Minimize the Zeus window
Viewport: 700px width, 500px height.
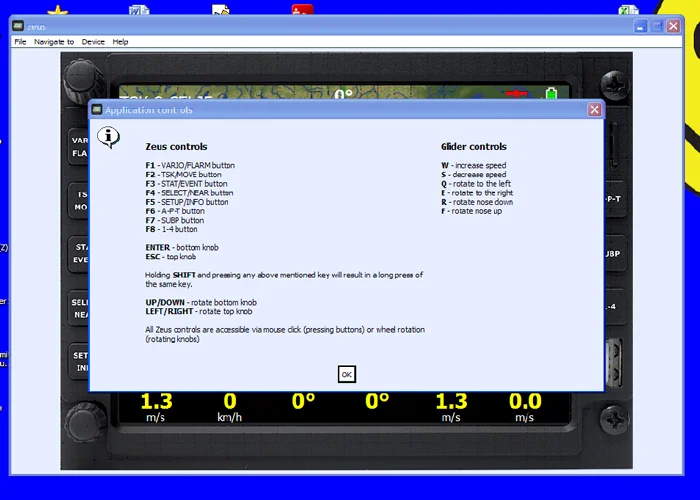tap(640, 26)
